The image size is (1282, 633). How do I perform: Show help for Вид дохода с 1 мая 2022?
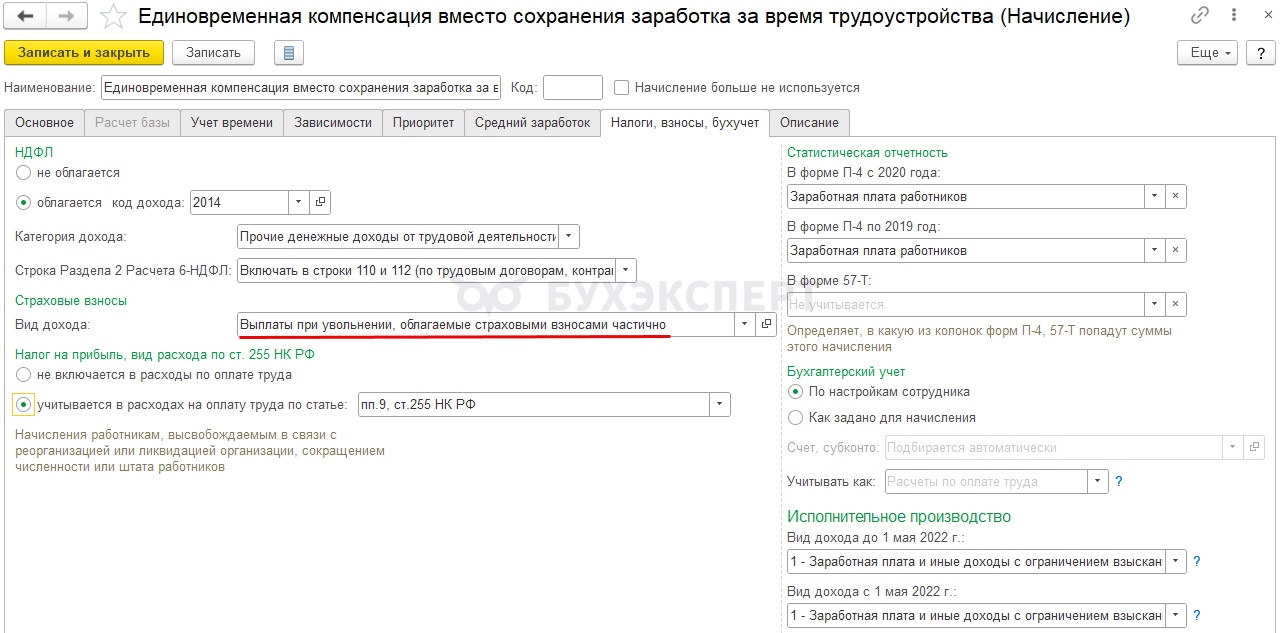click(x=1197, y=616)
